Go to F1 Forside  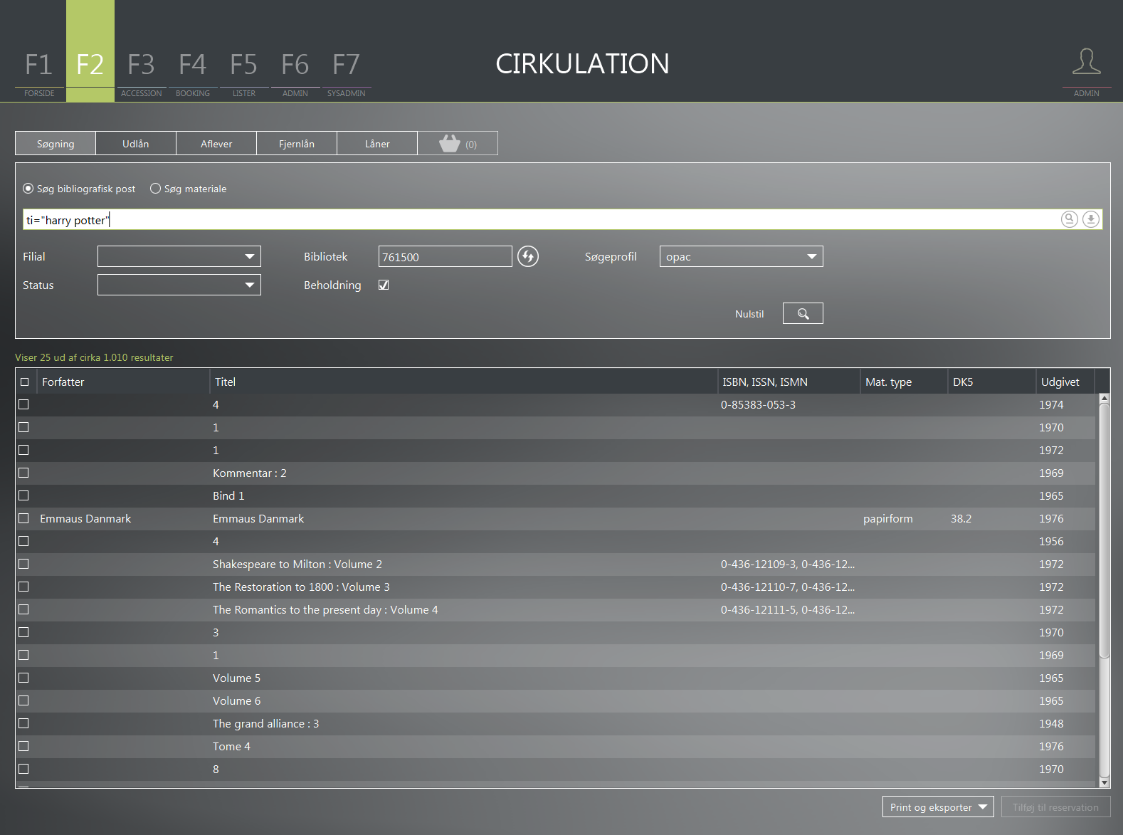pyautogui.click(x=39, y=72)
